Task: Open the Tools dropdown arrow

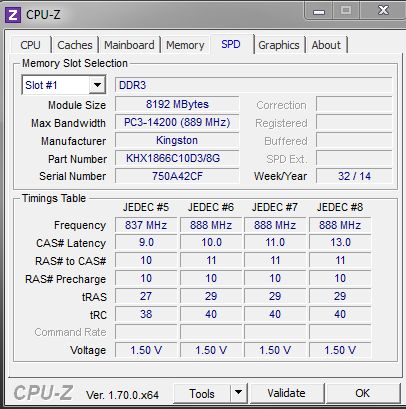Action: [239, 393]
